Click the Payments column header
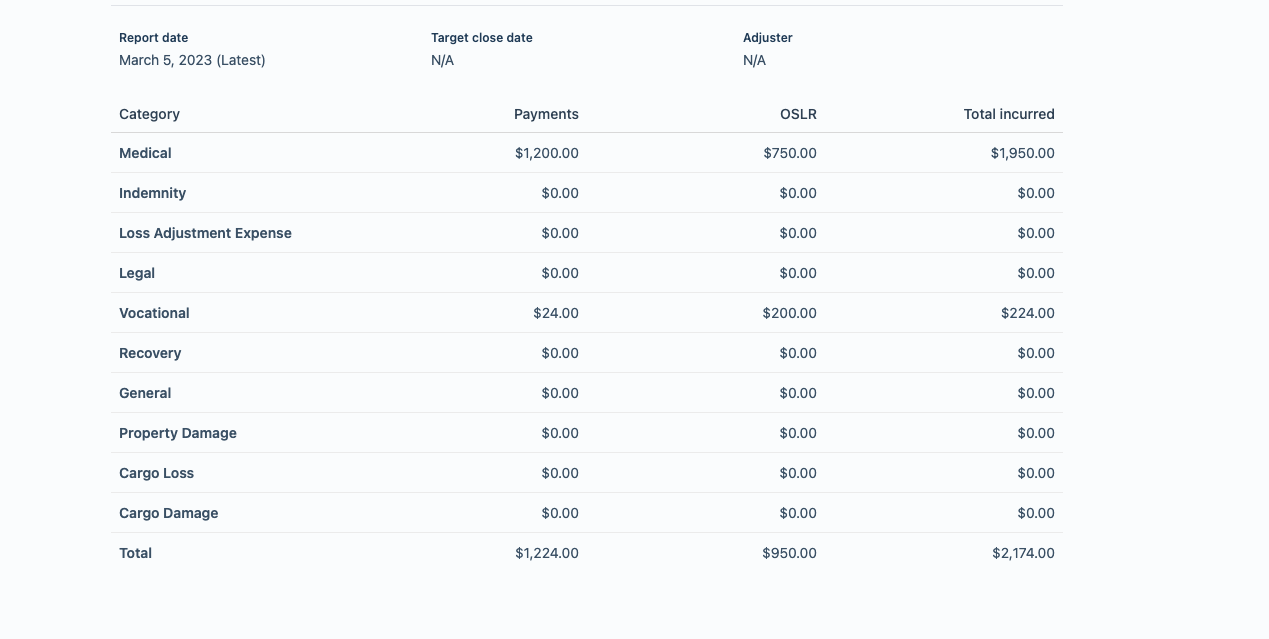 tap(546, 114)
